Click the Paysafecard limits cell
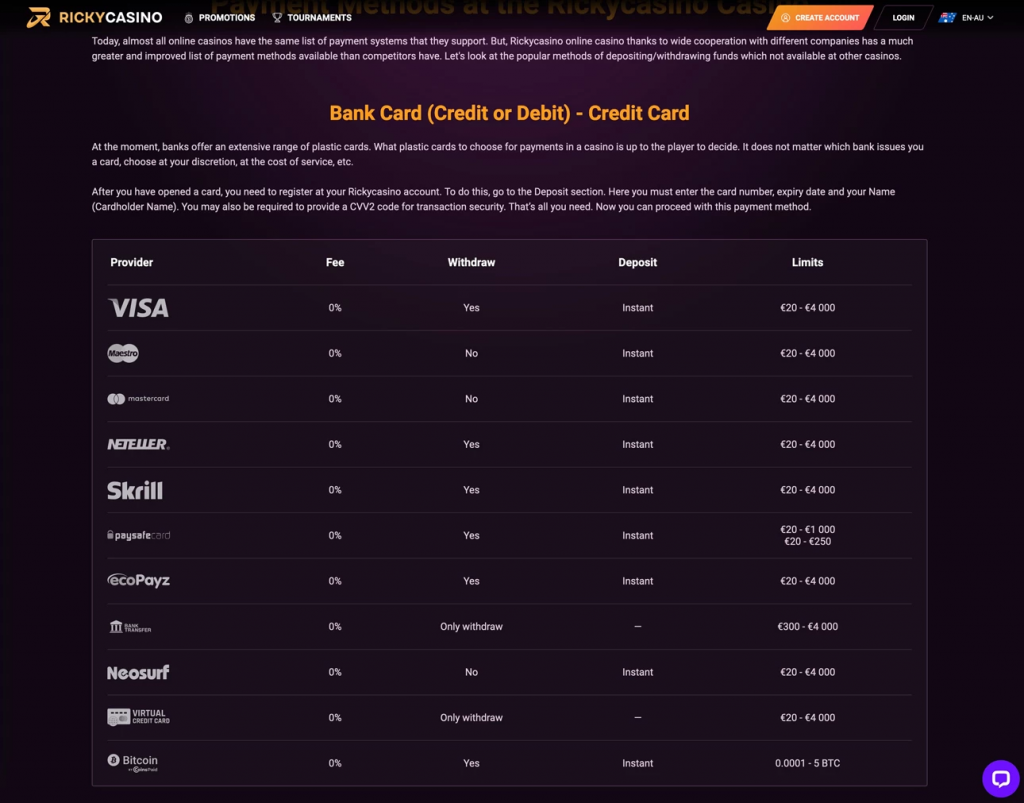The width and height of the screenshot is (1024, 803). point(808,535)
